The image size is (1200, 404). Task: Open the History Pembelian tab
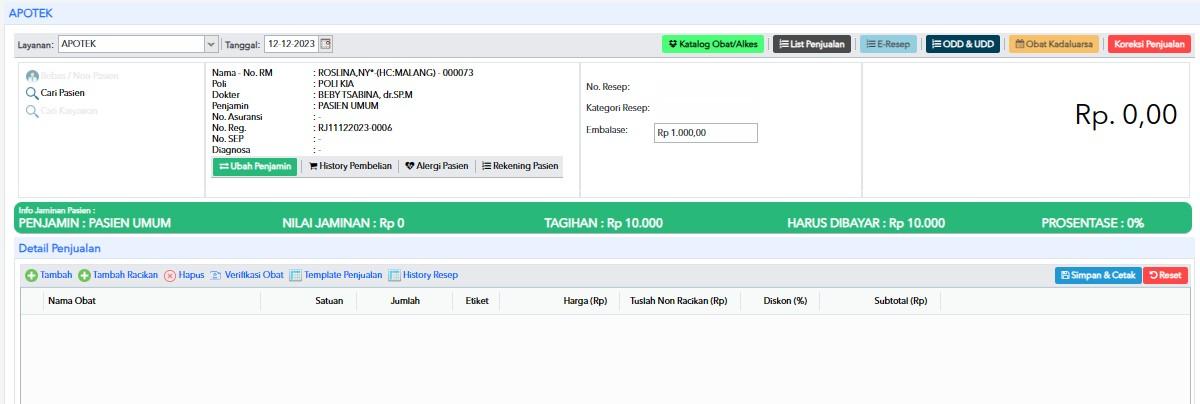[349, 166]
